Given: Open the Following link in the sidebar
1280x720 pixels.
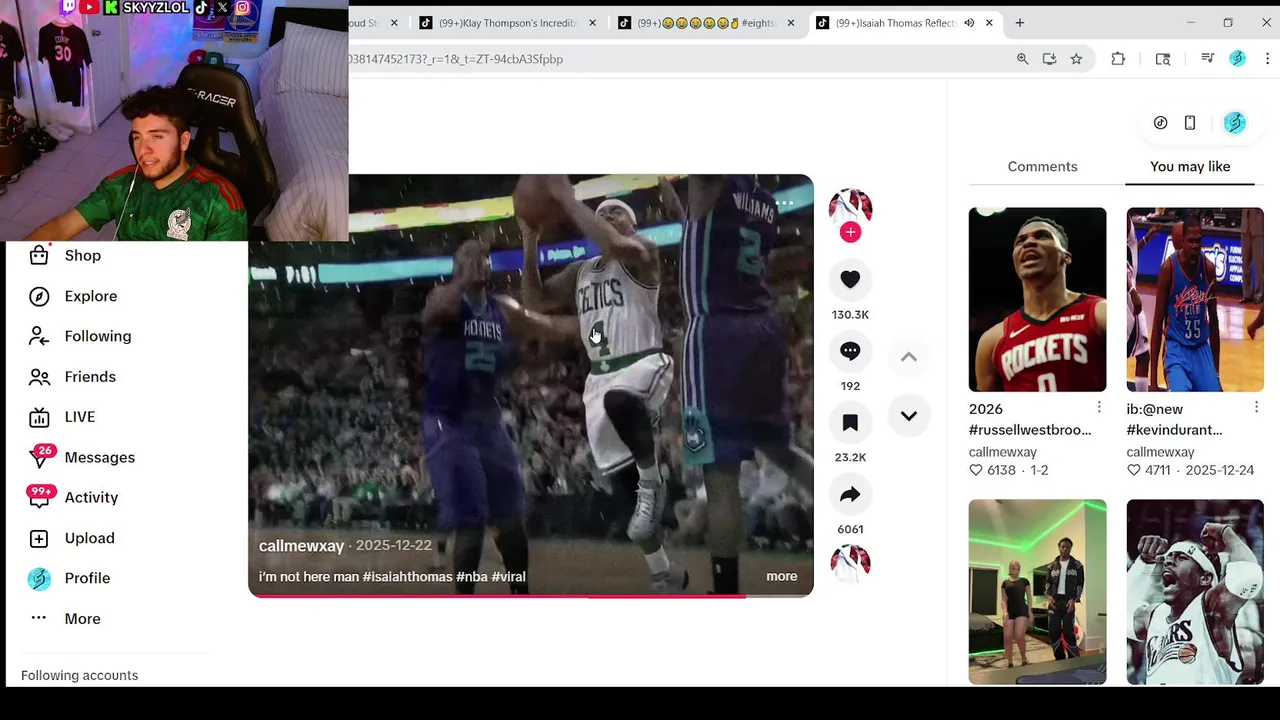Looking at the screenshot, I should click(97, 336).
